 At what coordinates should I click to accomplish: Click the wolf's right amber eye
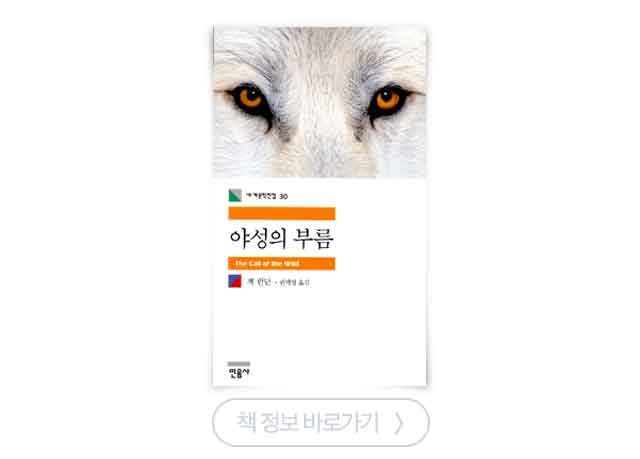click(x=387, y=99)
